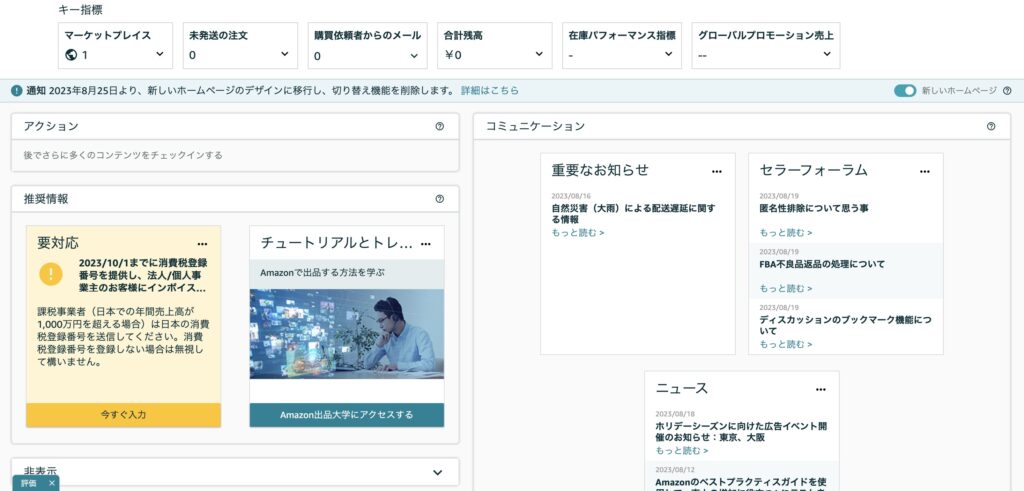This screenshot has height=491, width=1024.
Task: Open ホリデーシーズンに向けた広告イベント news headline
Action: [x=741, y=432]
